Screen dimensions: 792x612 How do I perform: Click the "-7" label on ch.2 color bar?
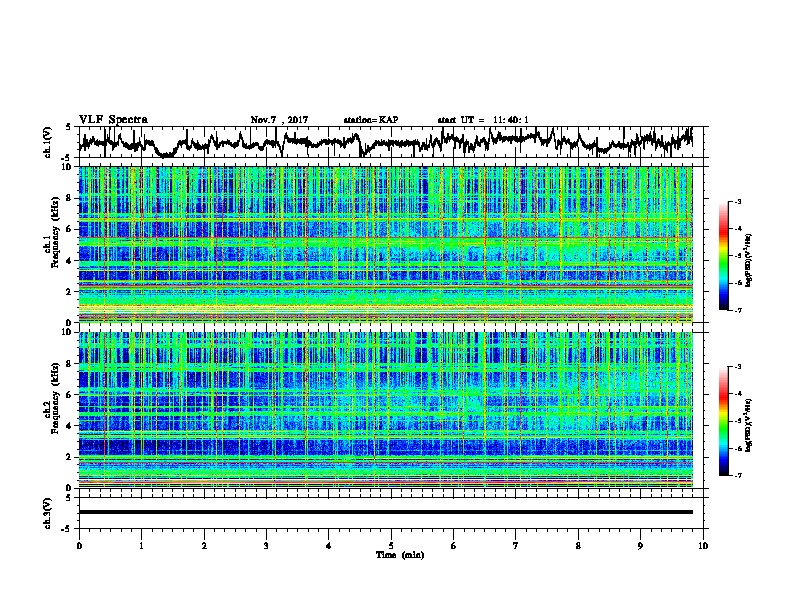pyautogui.click(x=738, y=475)
